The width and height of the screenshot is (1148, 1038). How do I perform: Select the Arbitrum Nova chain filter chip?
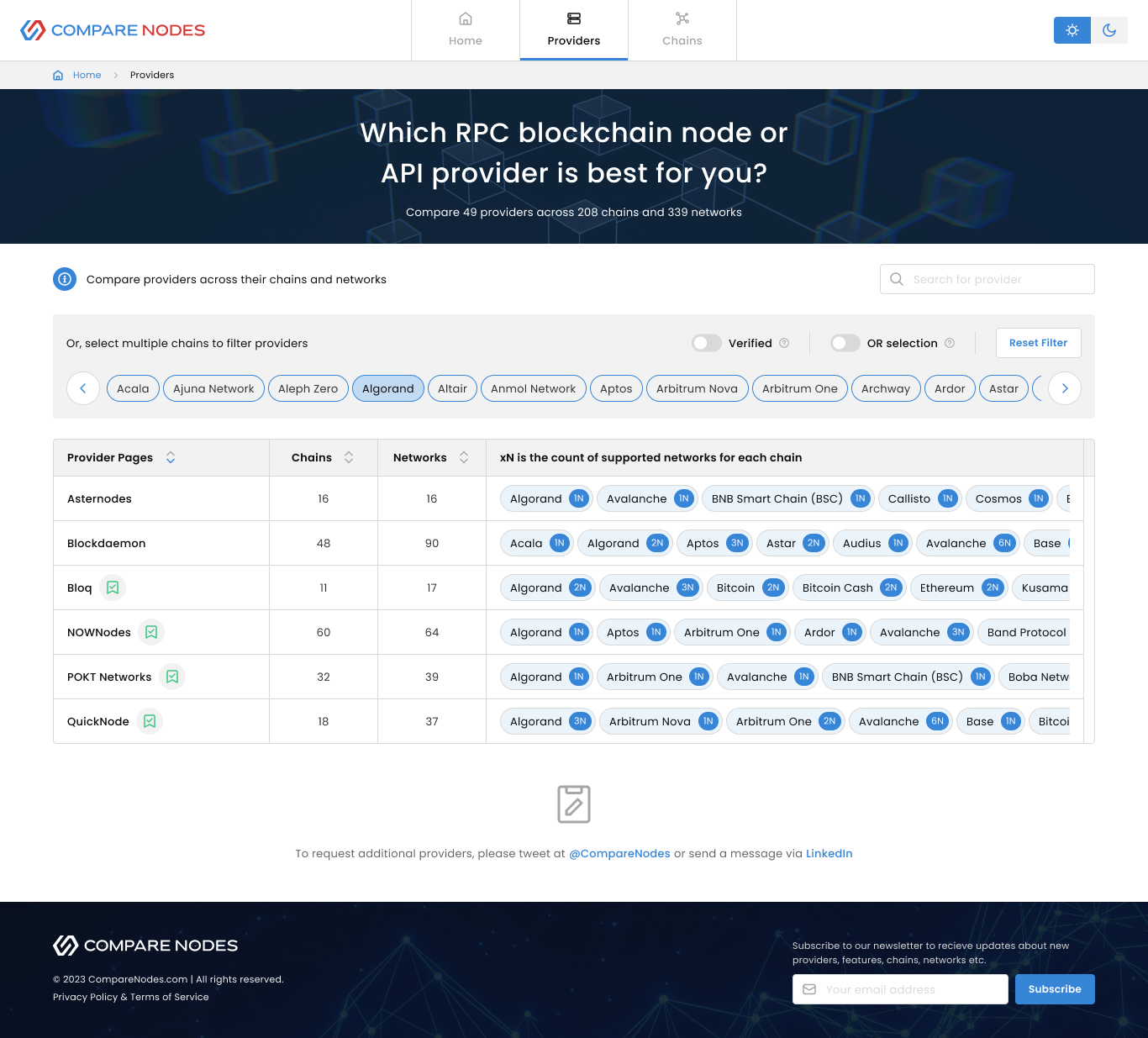698,388
